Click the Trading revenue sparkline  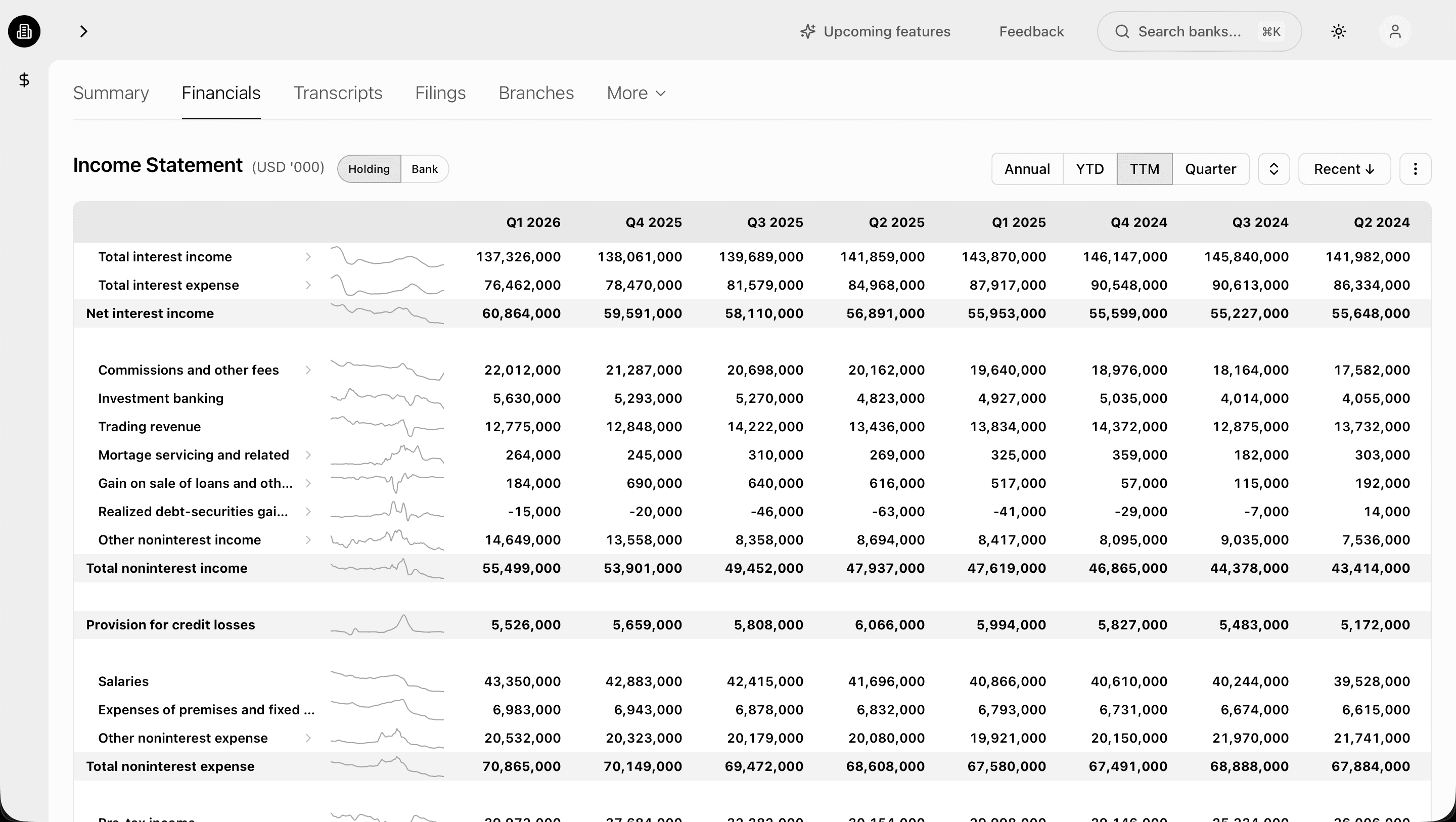click(387, 426)
